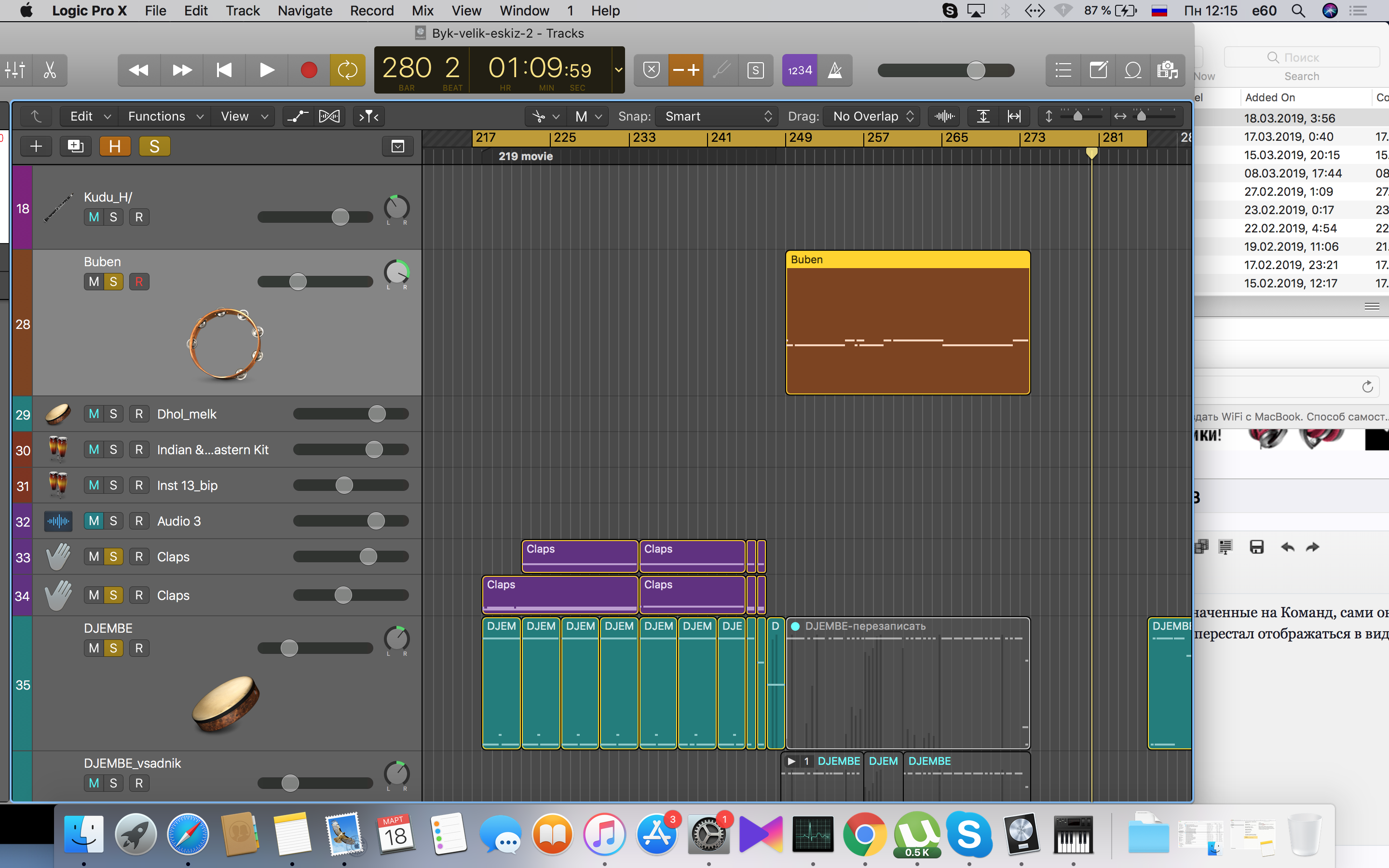Screen dimensions: 1389x868
Task: Open the Note Pads button
Action: point(1098,70)
